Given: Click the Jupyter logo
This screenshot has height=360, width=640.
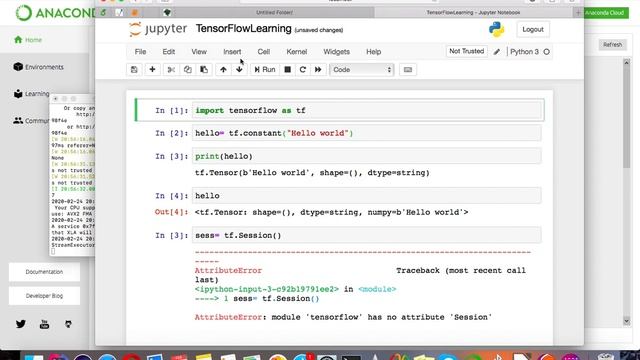Looking at the screenshot, I should (158, 29).
